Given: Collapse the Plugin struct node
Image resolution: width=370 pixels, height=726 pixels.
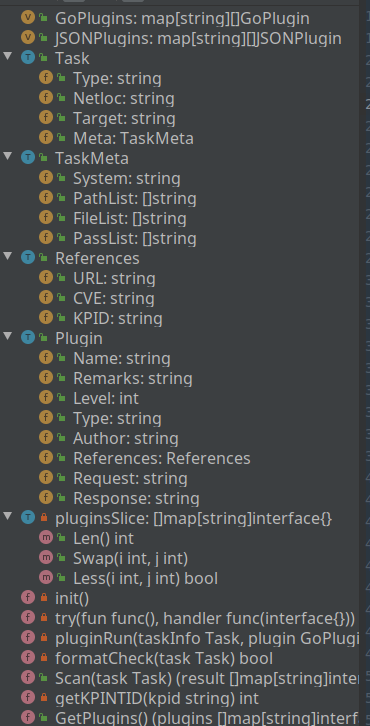Looking at the screenshot, I should (8, 337).
